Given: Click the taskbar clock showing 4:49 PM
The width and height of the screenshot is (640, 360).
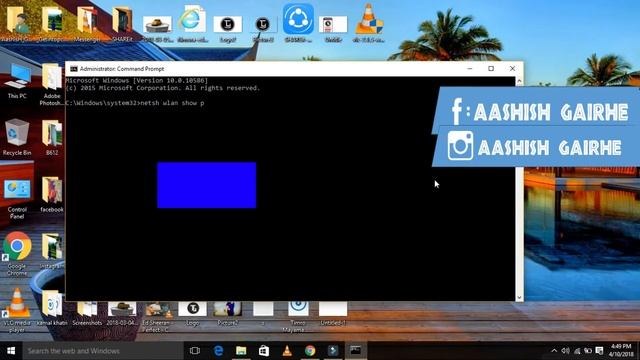Looking at the screenshot, I should pyautogui.click(x=621, y=351).
